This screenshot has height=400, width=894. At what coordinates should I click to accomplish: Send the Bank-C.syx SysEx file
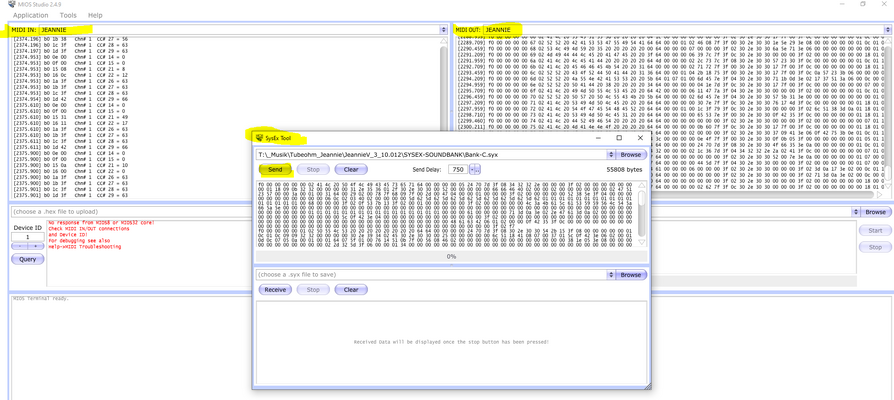click(275, 169)
